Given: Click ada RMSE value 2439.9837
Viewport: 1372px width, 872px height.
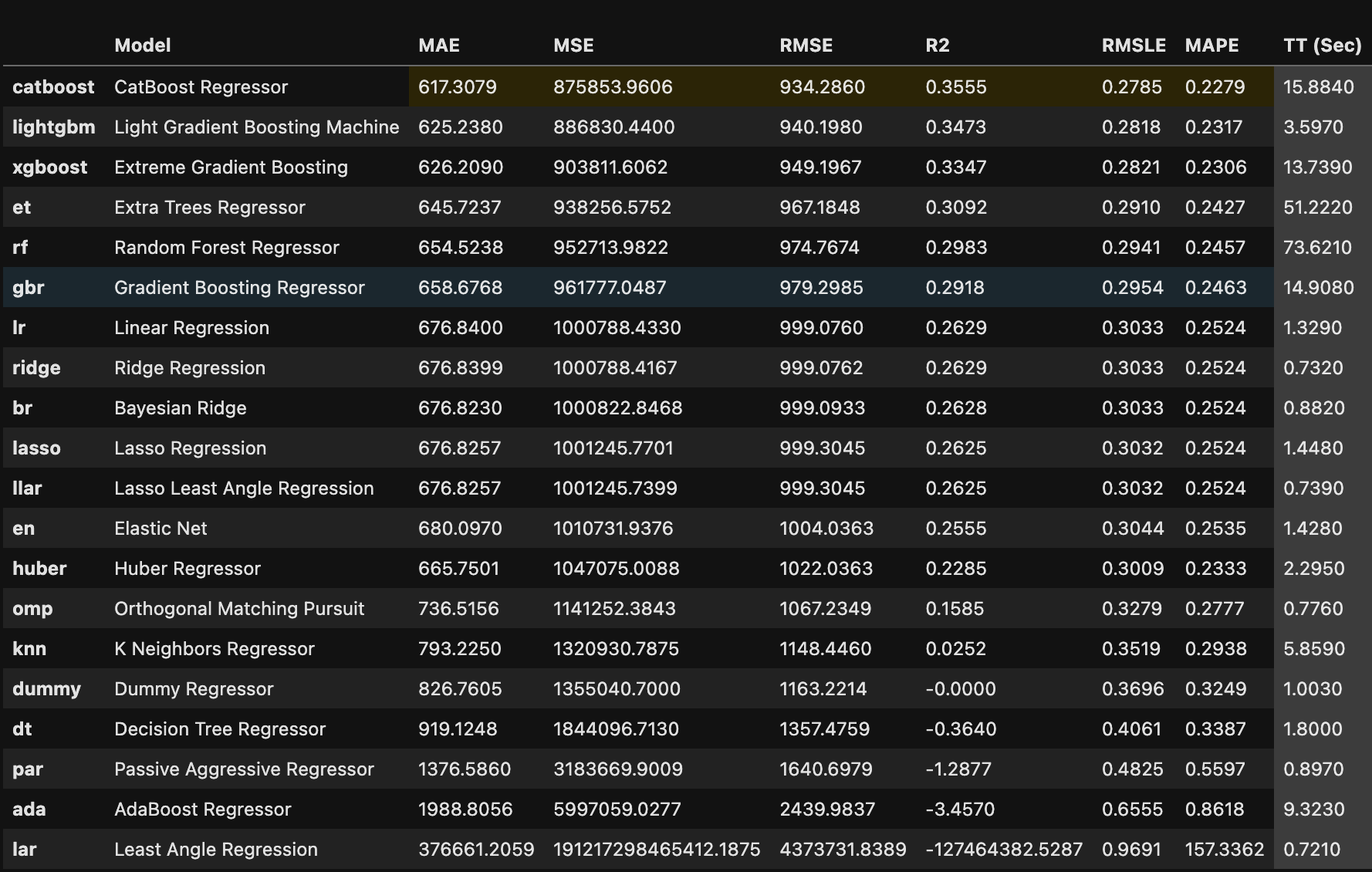Looking at the screenshot, I should tap(827, 809).
